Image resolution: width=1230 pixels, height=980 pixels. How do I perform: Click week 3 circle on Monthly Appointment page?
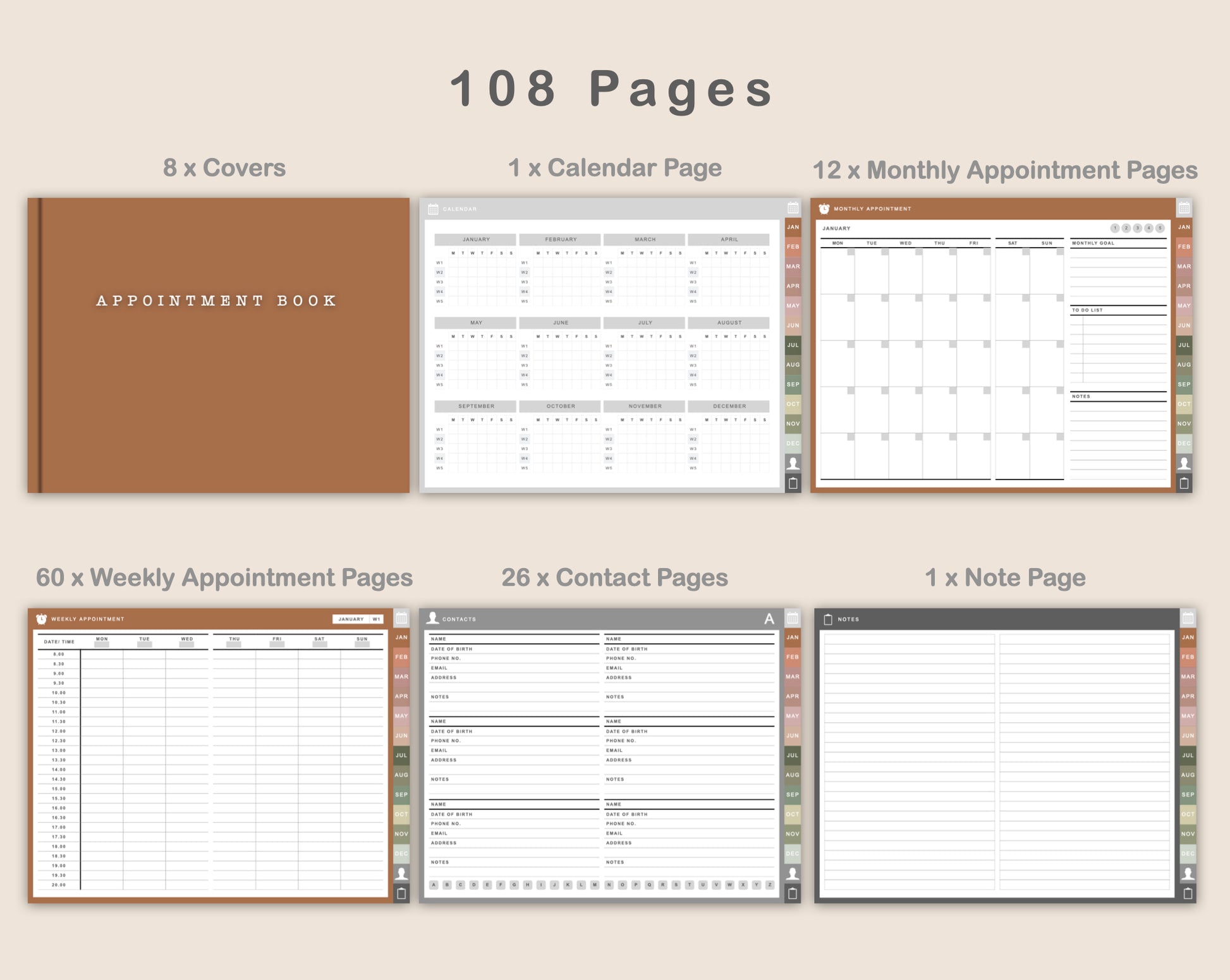click(x=1137, y=228)
